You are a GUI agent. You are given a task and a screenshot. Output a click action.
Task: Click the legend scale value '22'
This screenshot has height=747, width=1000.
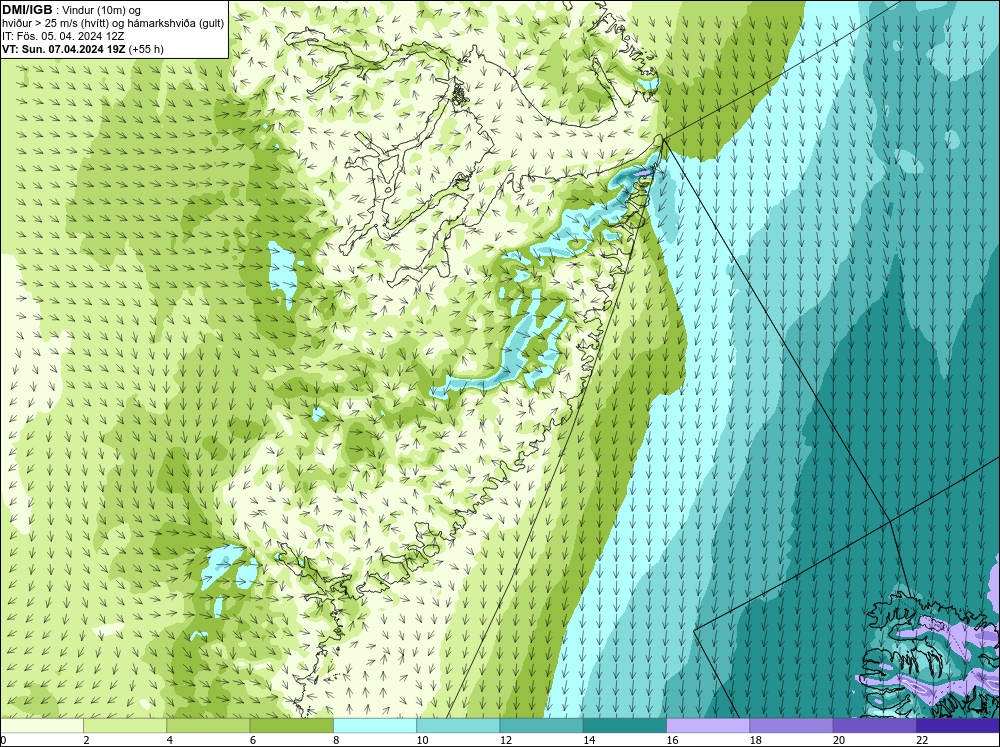(922, 740)
